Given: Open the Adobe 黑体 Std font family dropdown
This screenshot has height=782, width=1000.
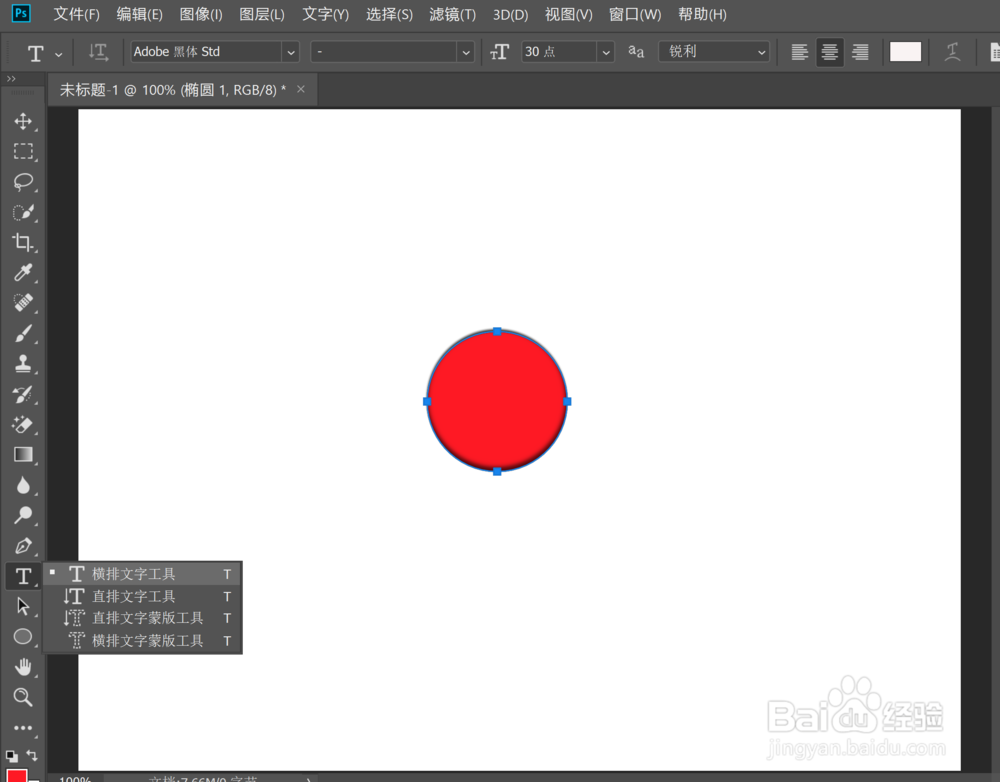Looking at the screenshot, I should point(290,51).
